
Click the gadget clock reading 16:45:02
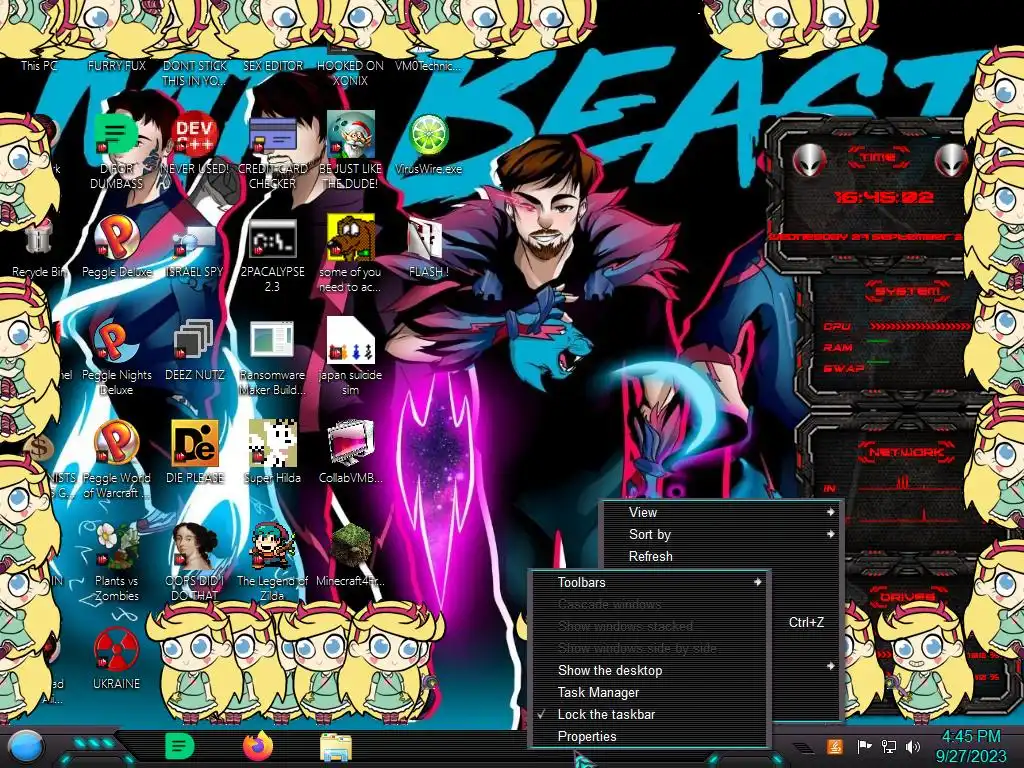pyautogui.click(x=884, y=197)
